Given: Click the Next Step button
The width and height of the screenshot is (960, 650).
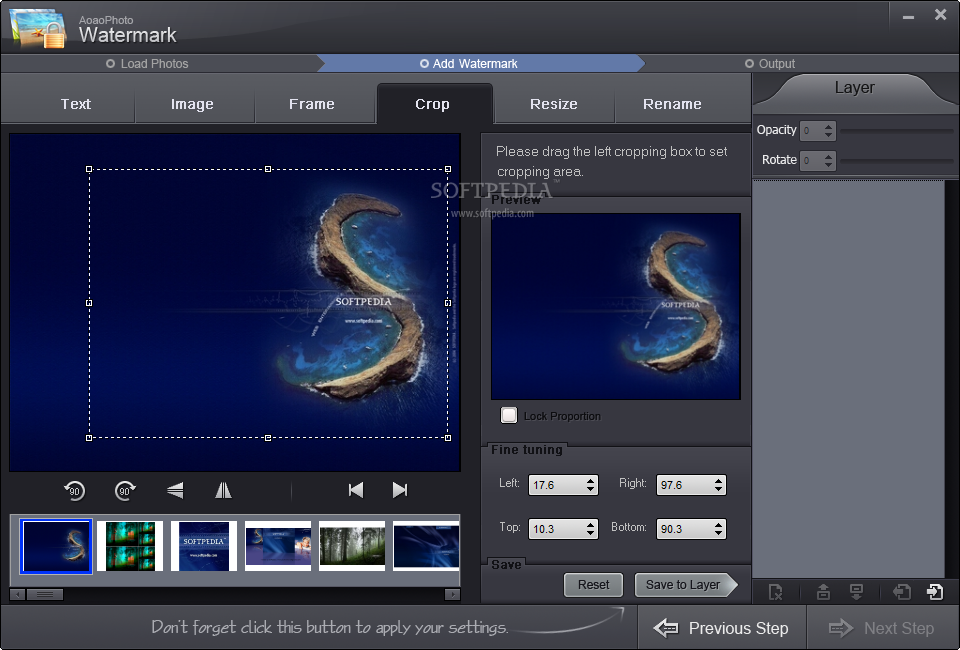Looking at the screenshot, I should click(x=882, y=628).
